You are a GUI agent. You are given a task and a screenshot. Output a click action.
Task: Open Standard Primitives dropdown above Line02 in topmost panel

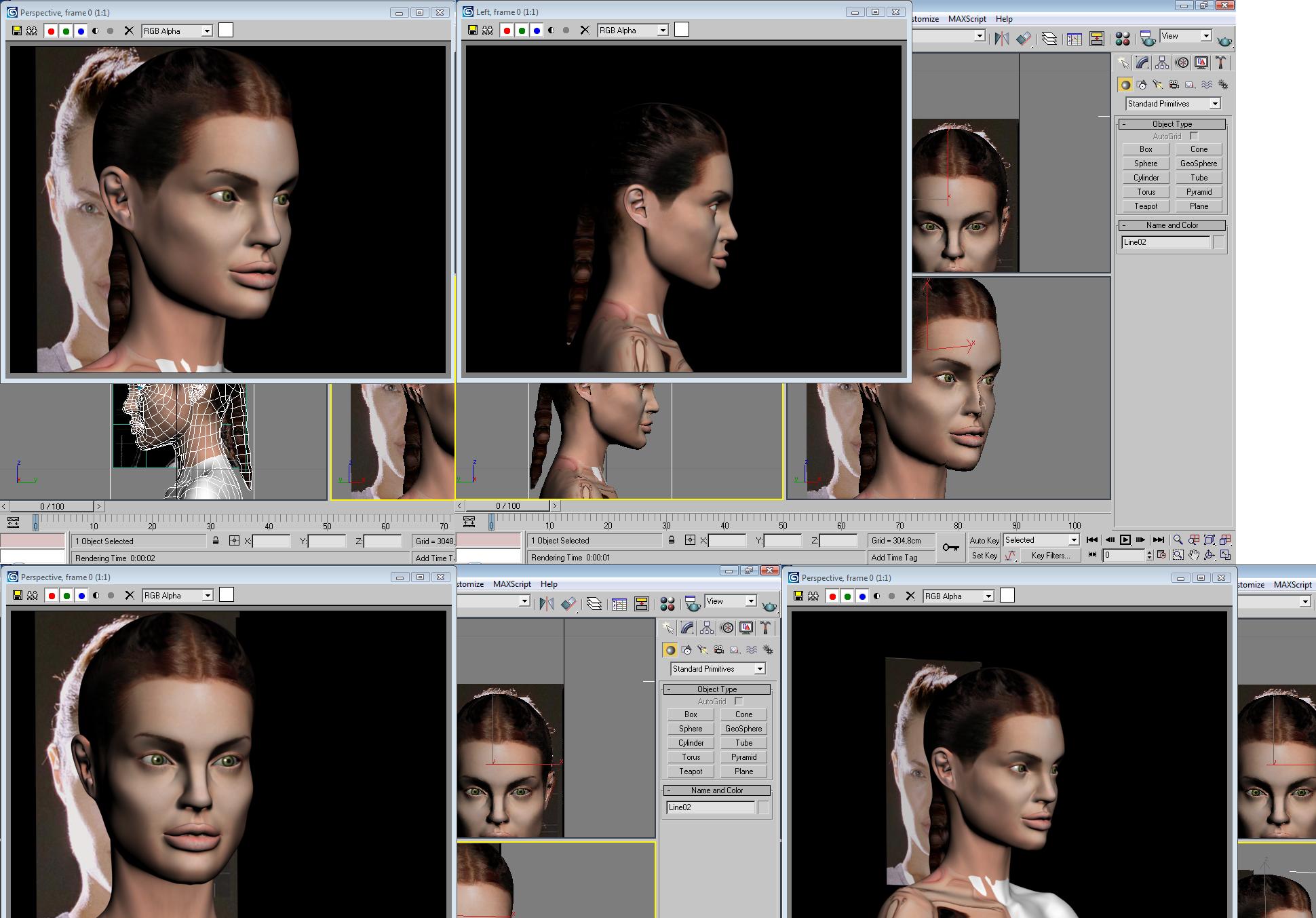point(1214,104)
